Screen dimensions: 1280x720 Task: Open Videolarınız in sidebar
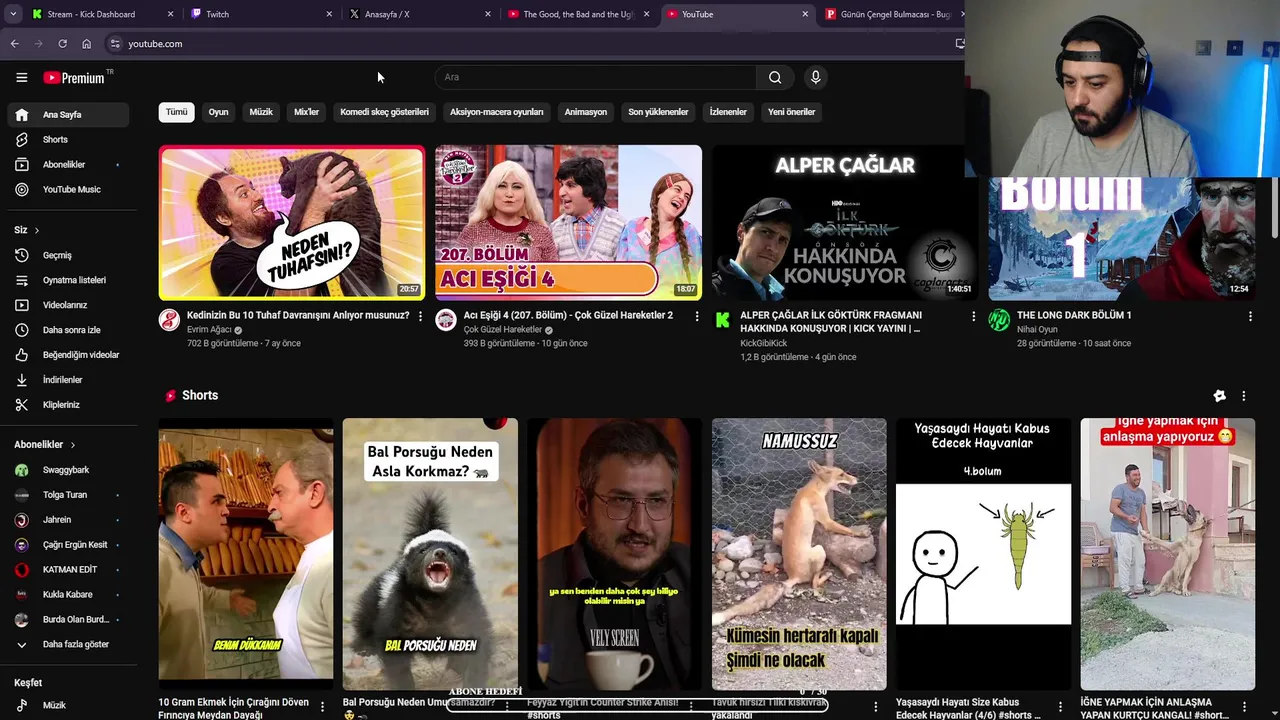pyautogui.click(x=68, y=305)
